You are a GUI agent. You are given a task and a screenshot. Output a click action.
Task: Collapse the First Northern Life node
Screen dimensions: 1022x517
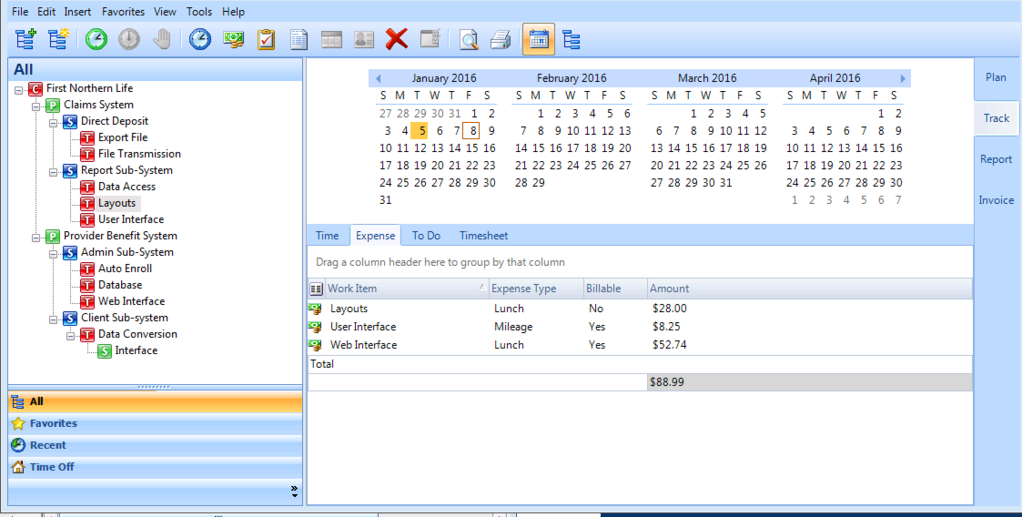tap(18, 89)
